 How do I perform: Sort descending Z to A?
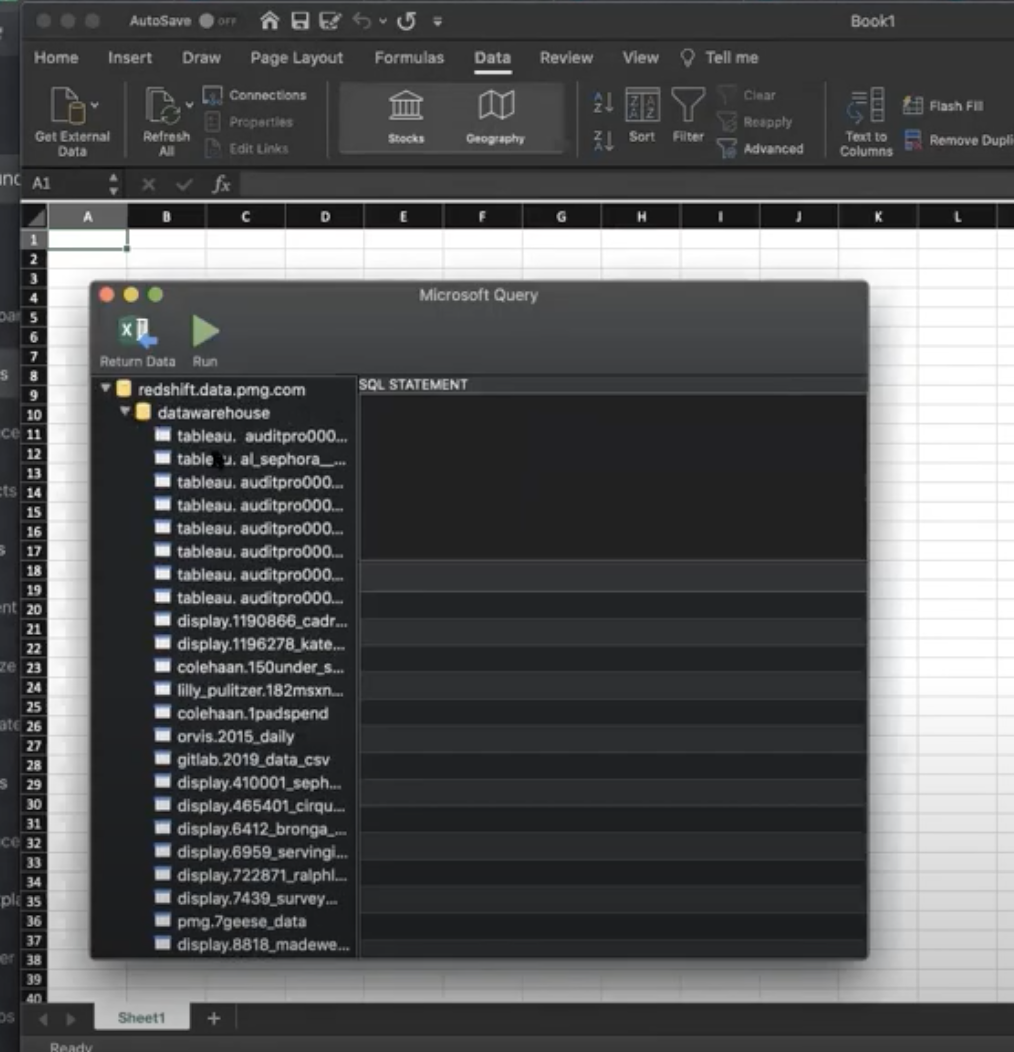click(603, 140)
